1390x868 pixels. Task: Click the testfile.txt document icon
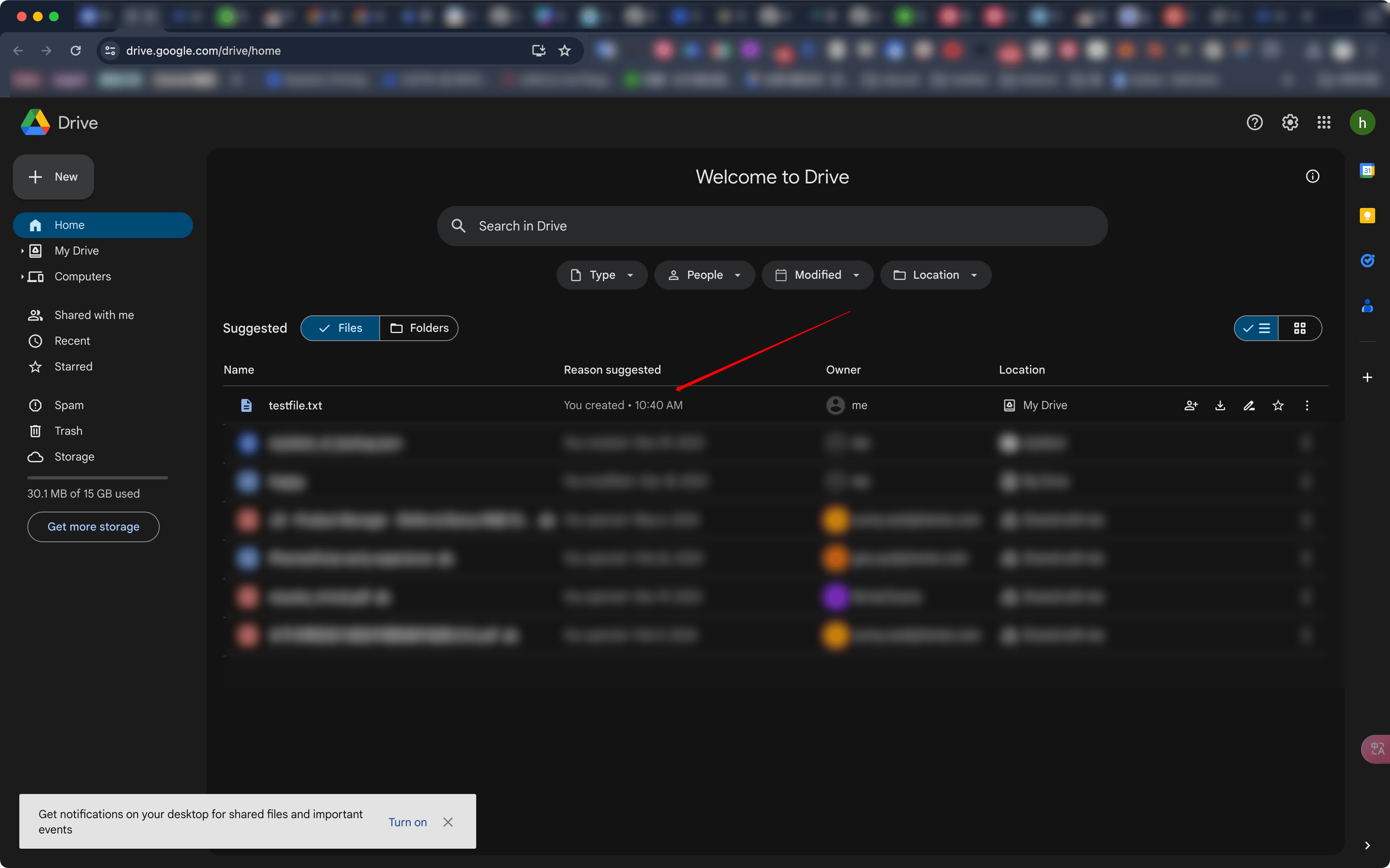coord(246,405)
